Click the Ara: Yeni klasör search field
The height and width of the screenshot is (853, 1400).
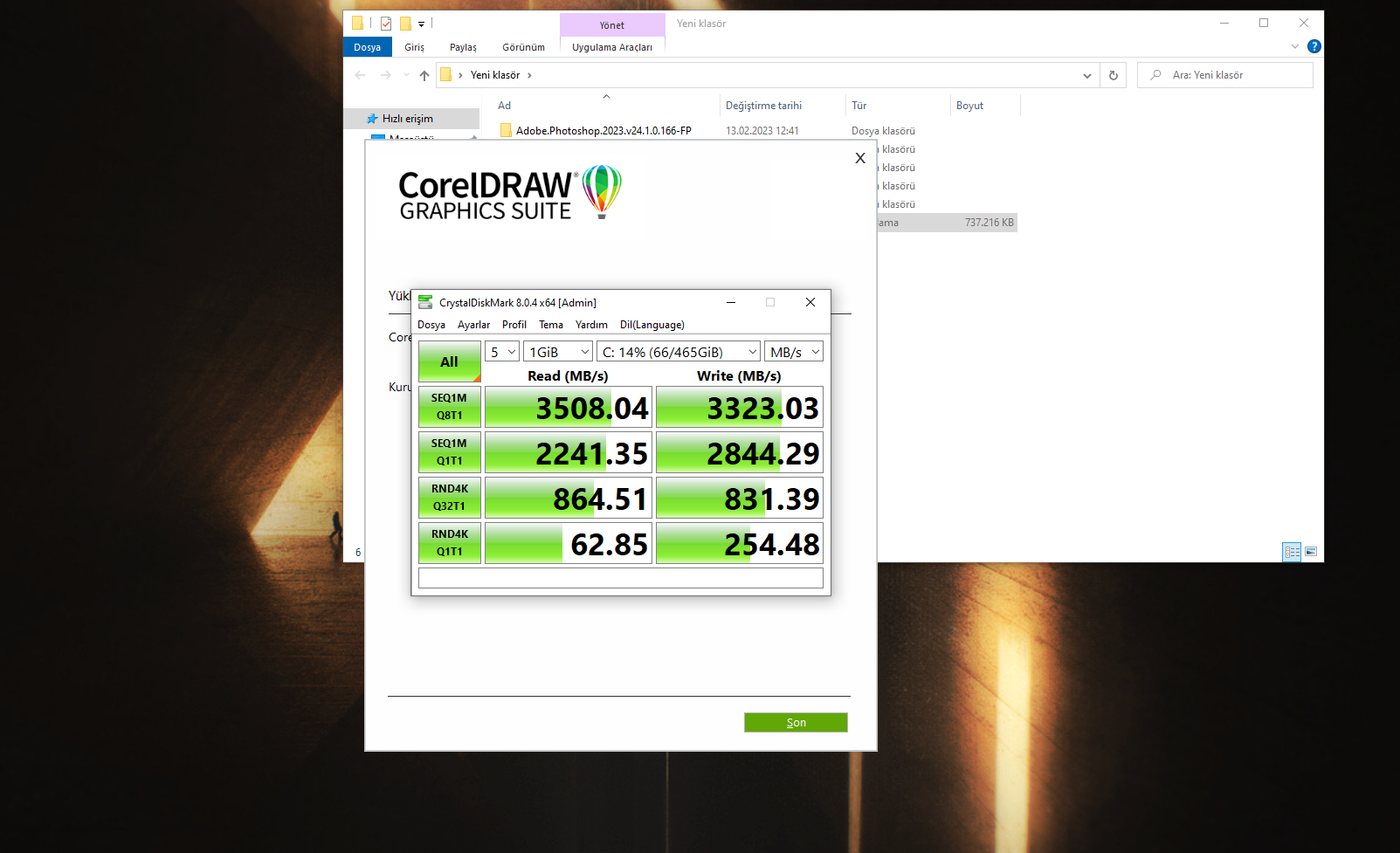pos(1225,75)
